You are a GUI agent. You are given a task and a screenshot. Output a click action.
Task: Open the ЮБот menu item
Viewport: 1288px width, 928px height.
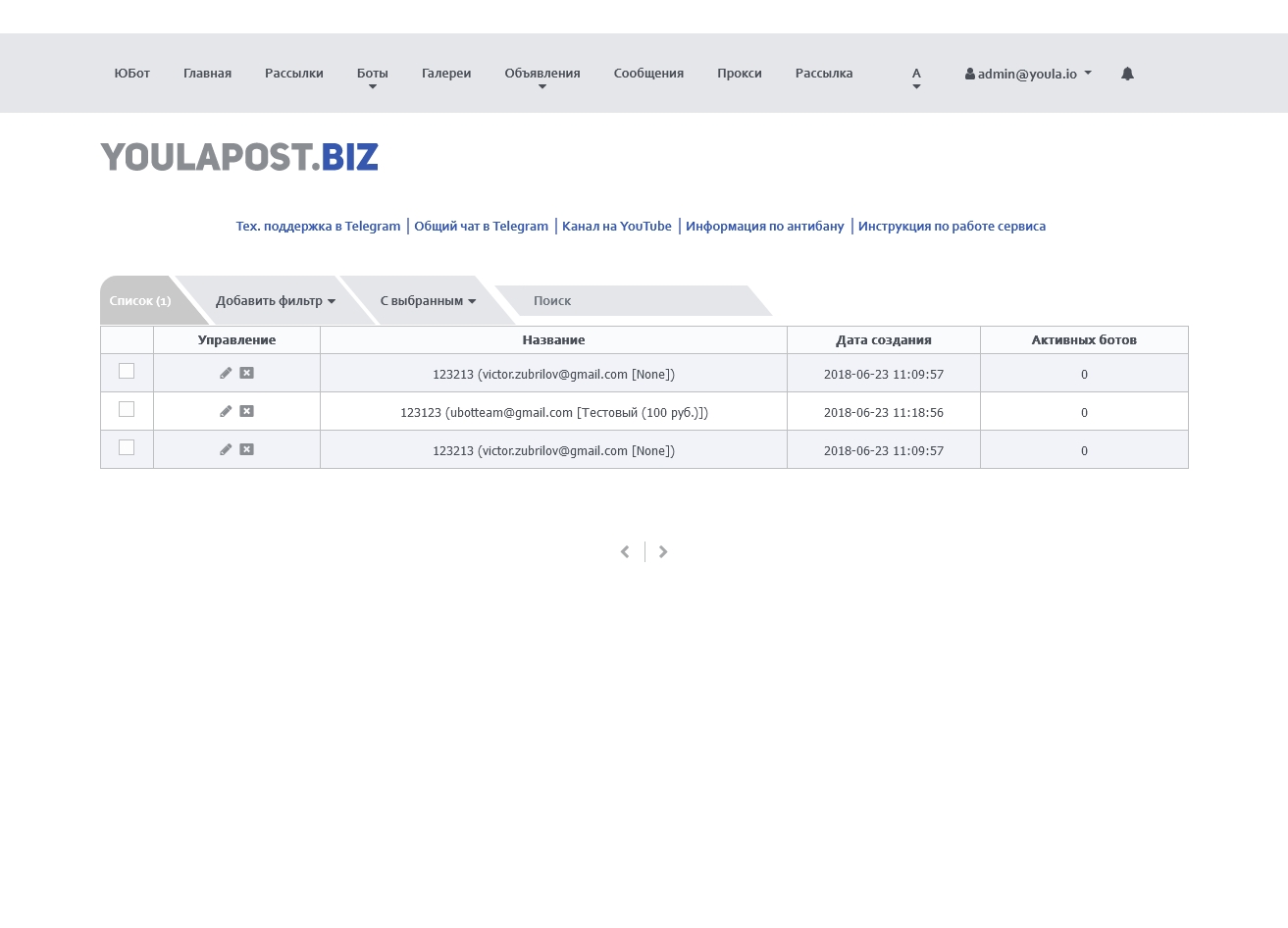click(x=132, y=73)
